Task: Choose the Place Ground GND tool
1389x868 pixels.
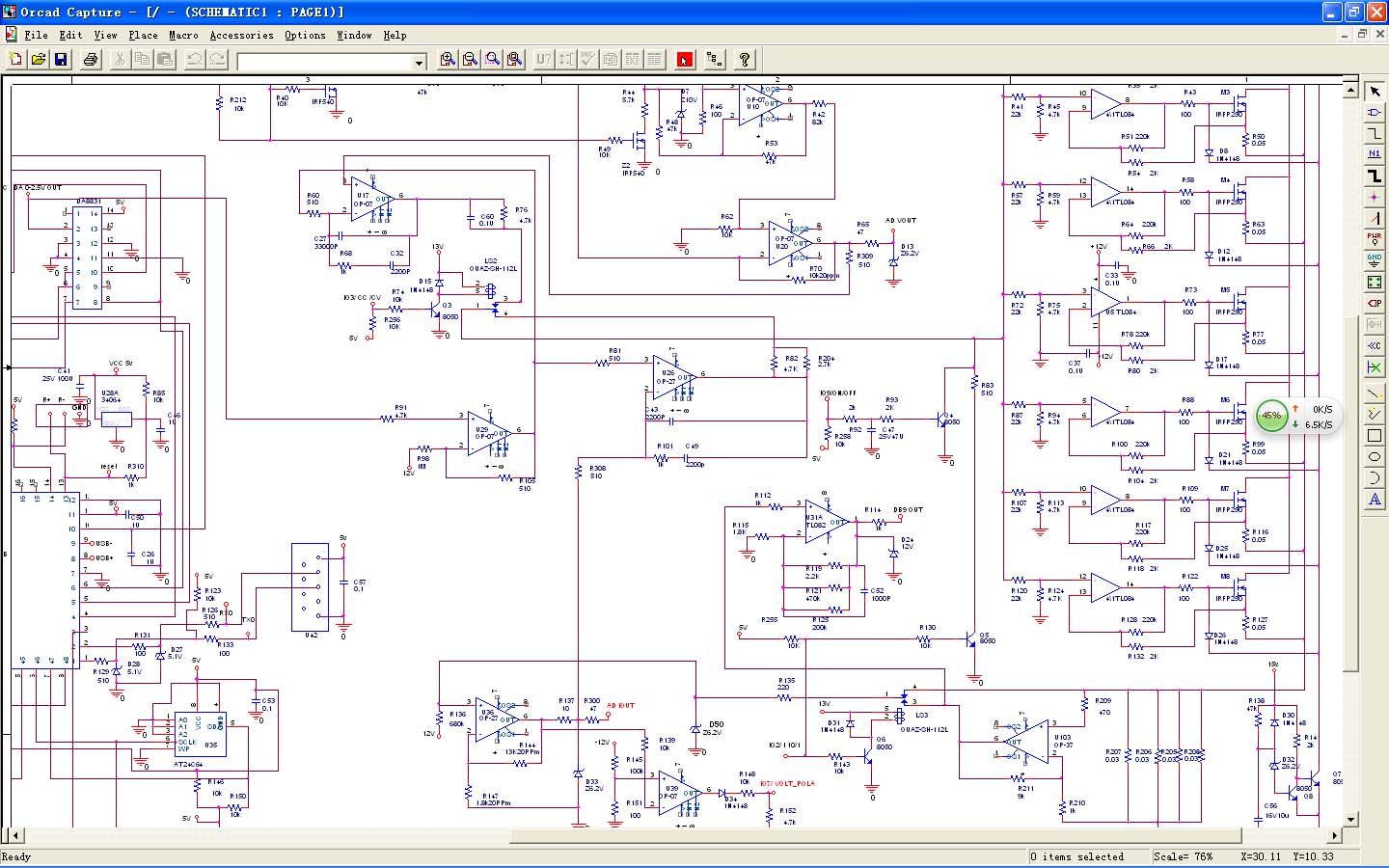Action: tap(1375, 260)
